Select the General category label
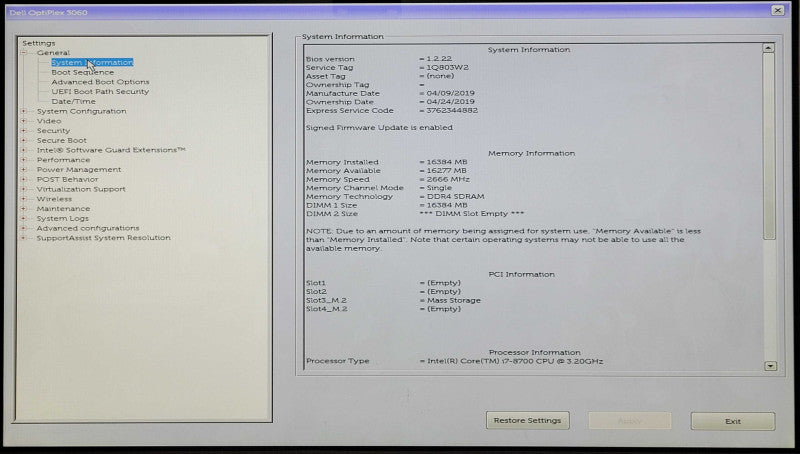This screenshot has height=454, width=800. click(x=53, y=53)
